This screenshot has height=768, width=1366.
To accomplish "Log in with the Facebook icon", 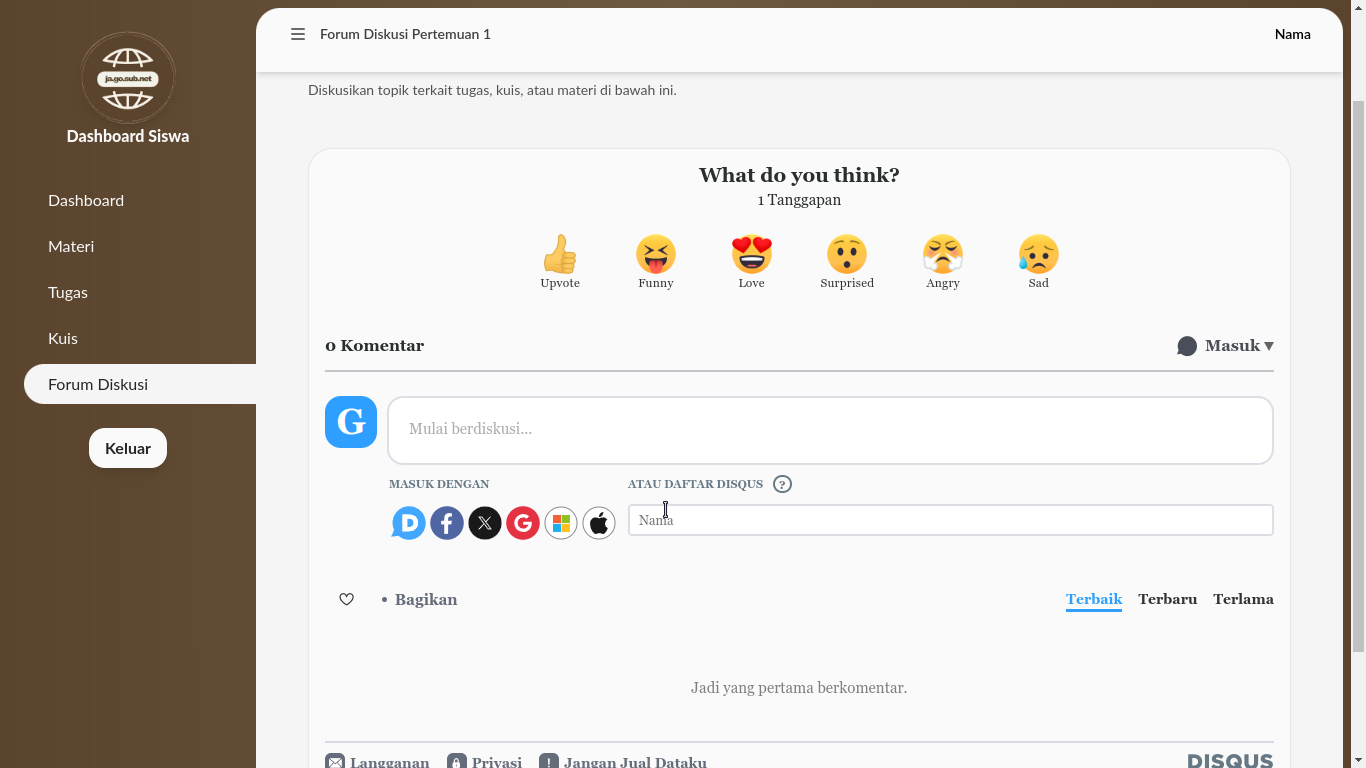I will [x=447, y=523].
